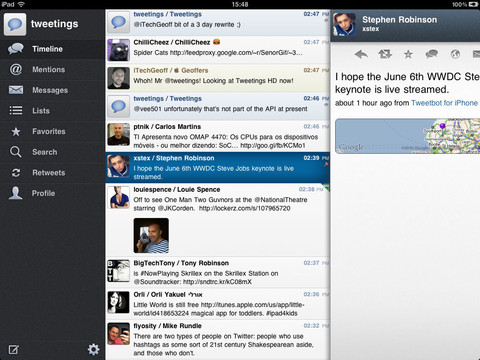Click the Messages envelope icon

point(16,90)
